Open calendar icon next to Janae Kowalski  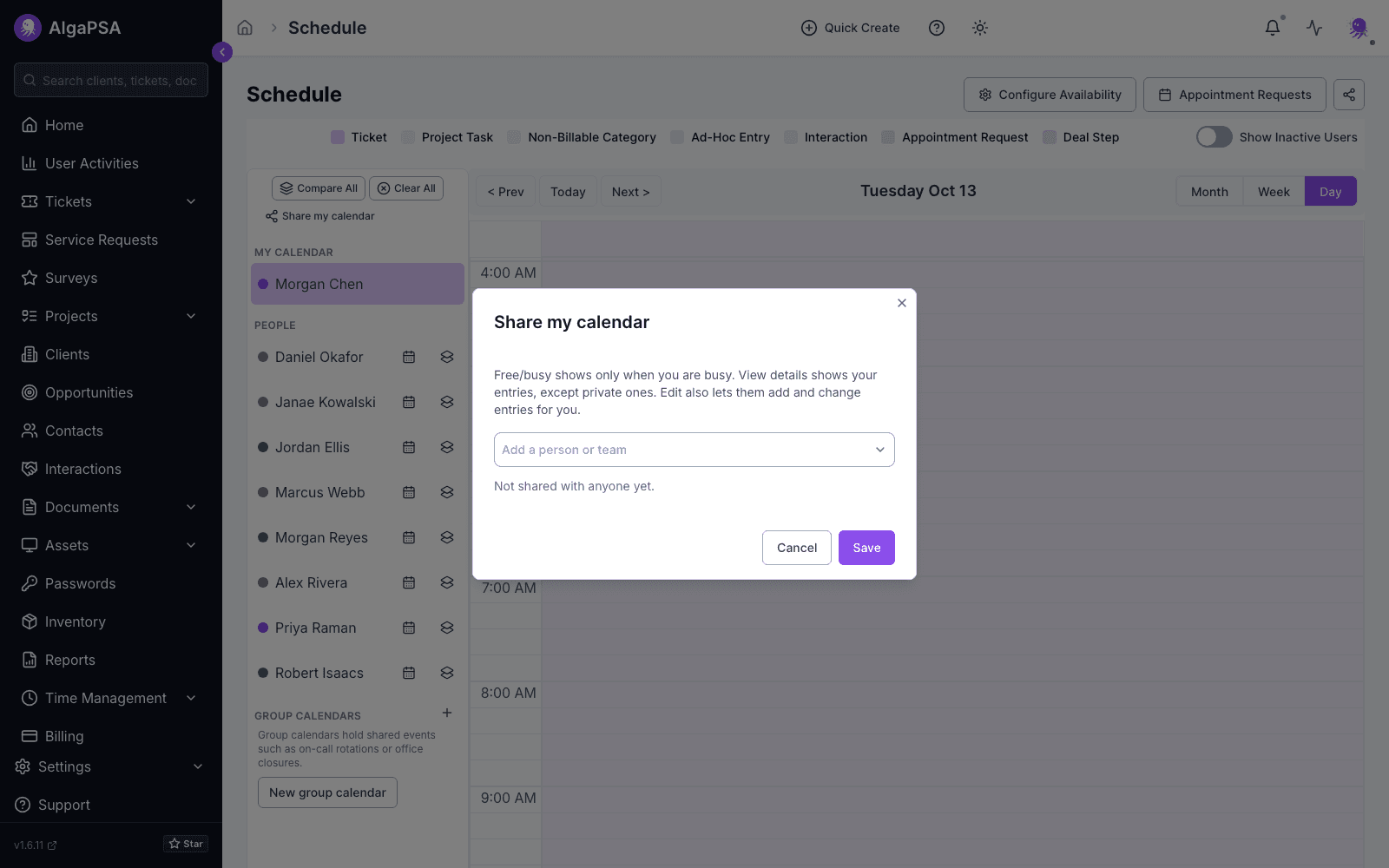(x=409, y=402)
